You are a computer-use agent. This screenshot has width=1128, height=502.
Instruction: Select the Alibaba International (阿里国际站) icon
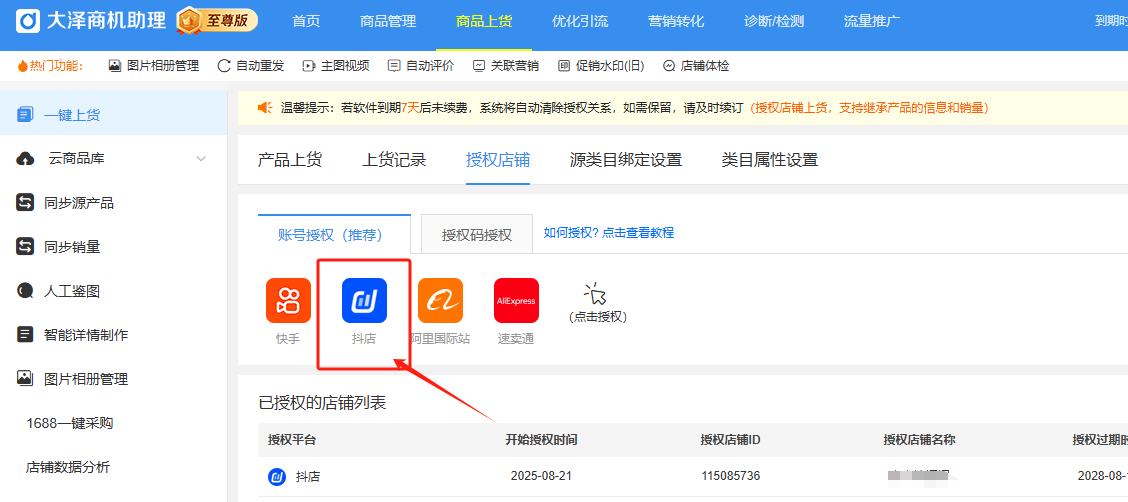pyautogui.click(x=440, y=301)
